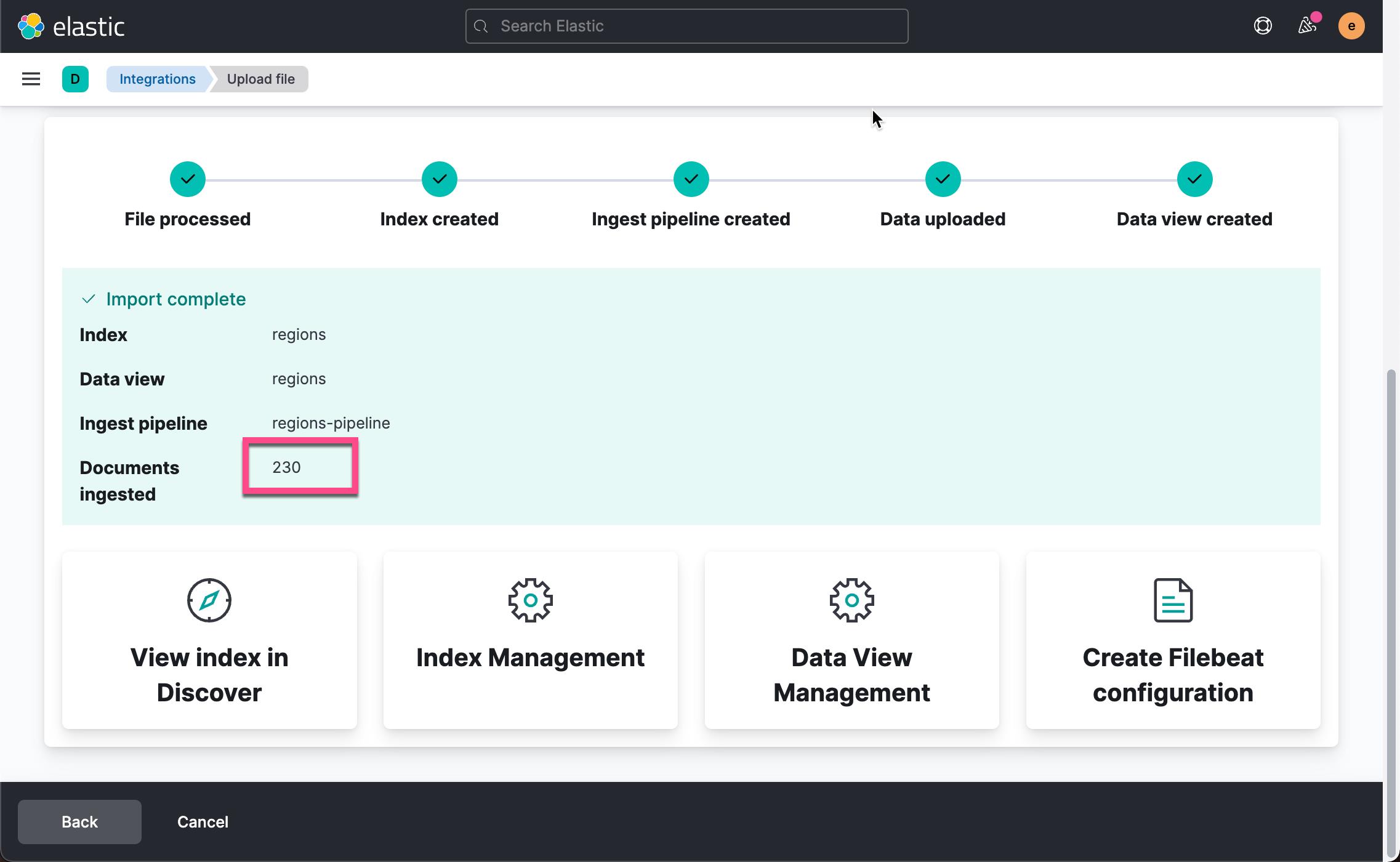Click the Data View Management gear icon

(x=852, y=600)
